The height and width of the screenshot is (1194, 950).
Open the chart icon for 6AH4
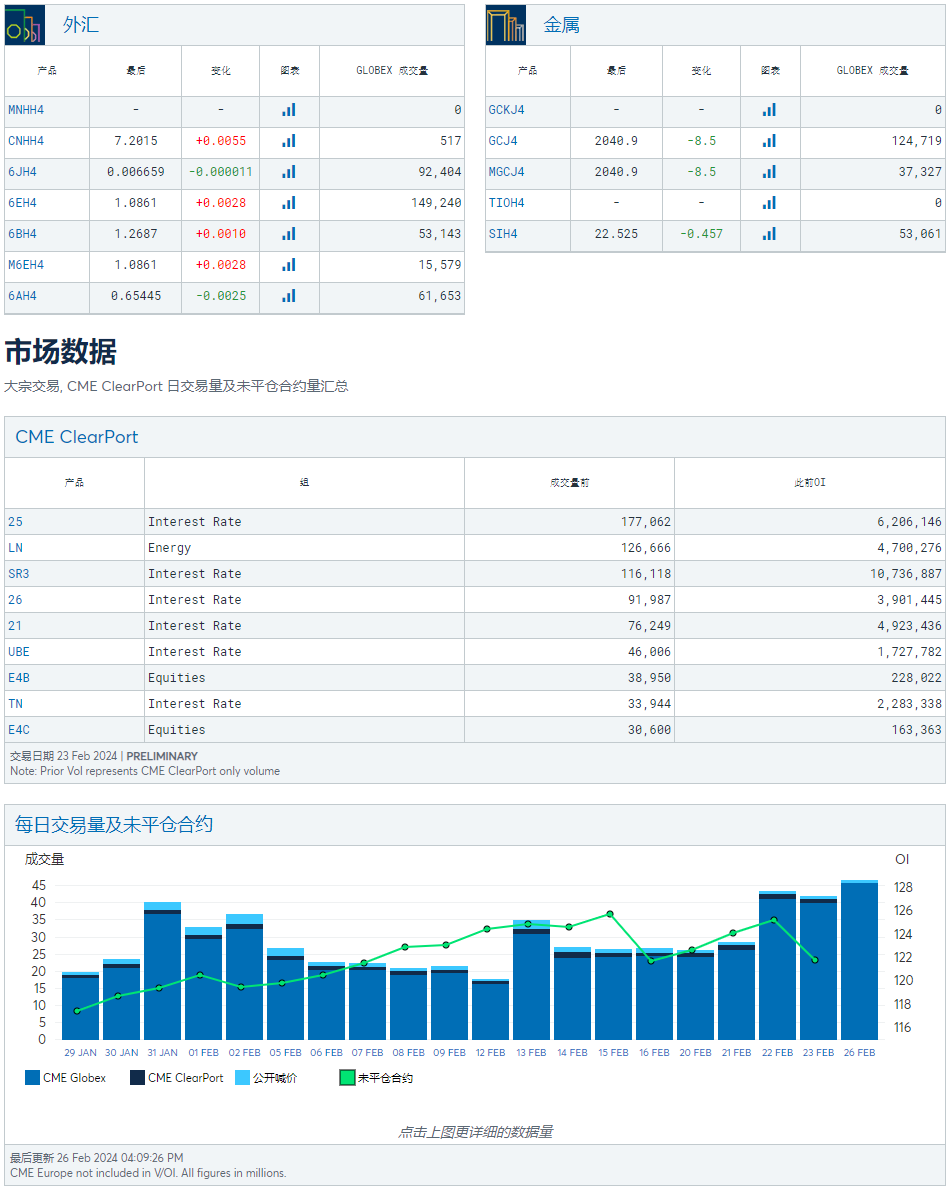click(x=289, y=296)
